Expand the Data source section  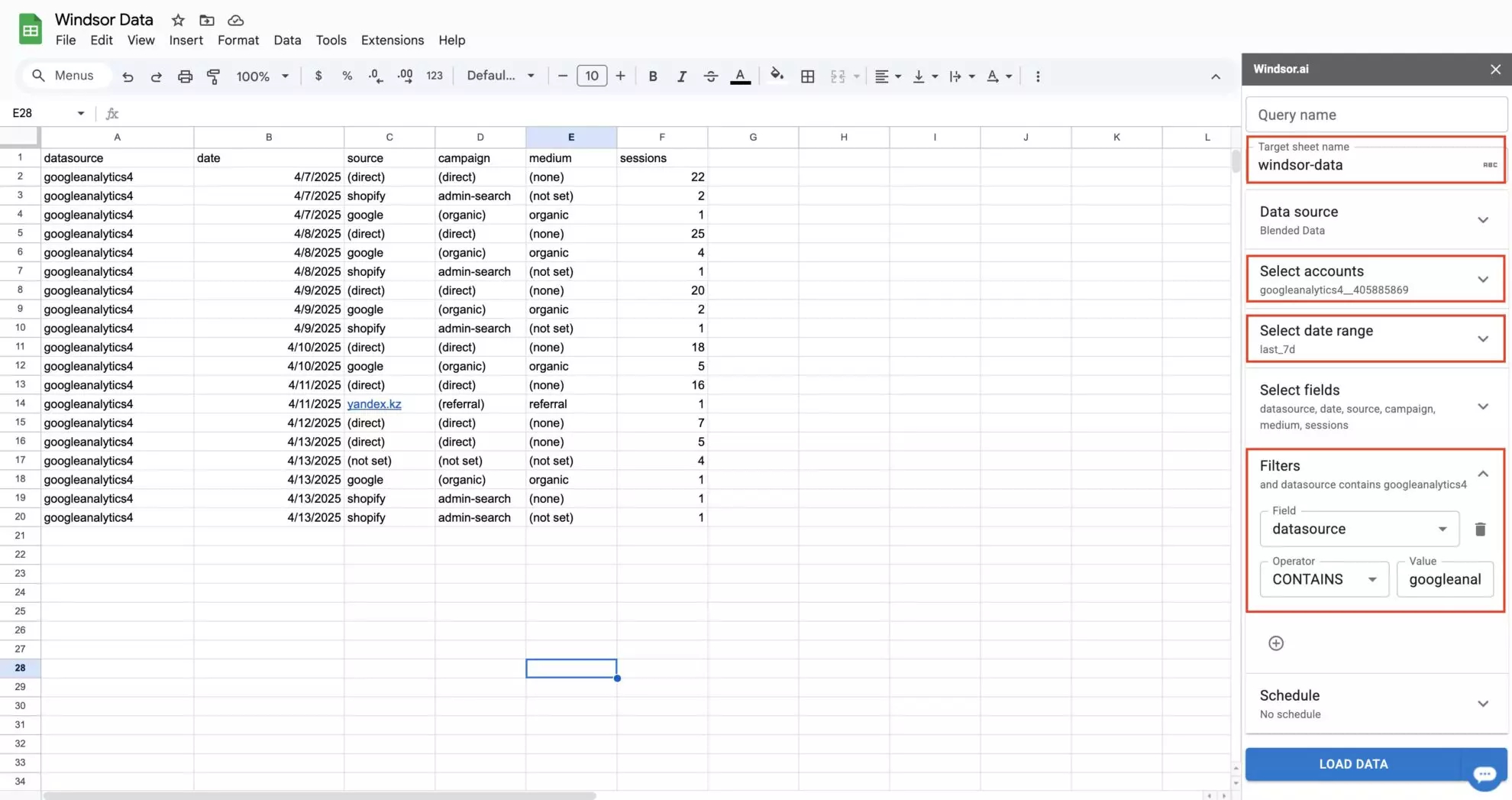coord(1375,220)
